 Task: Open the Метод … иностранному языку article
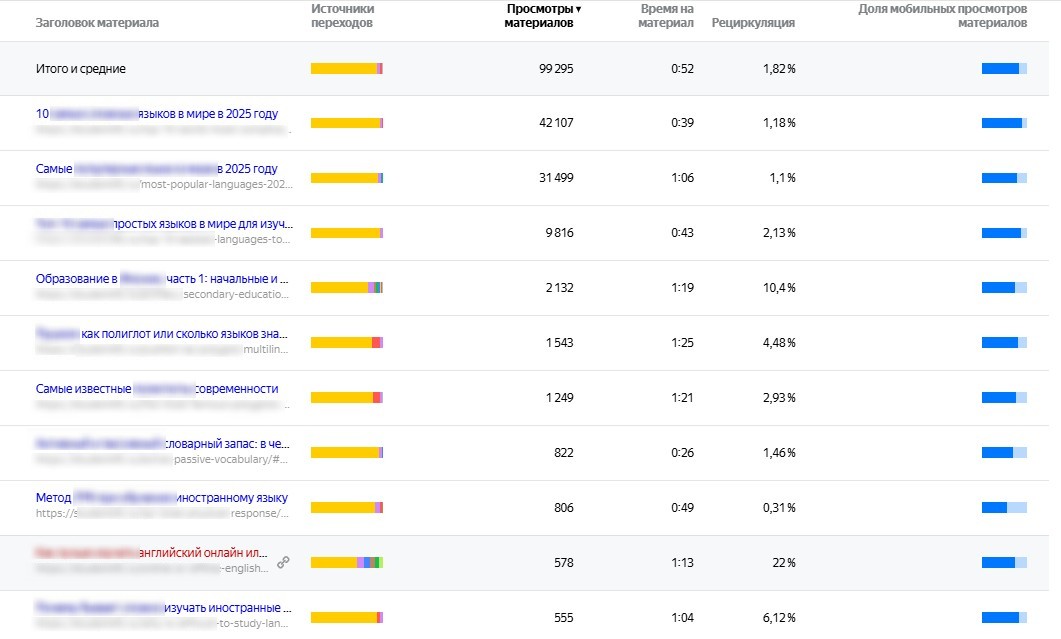pos(162,498)
